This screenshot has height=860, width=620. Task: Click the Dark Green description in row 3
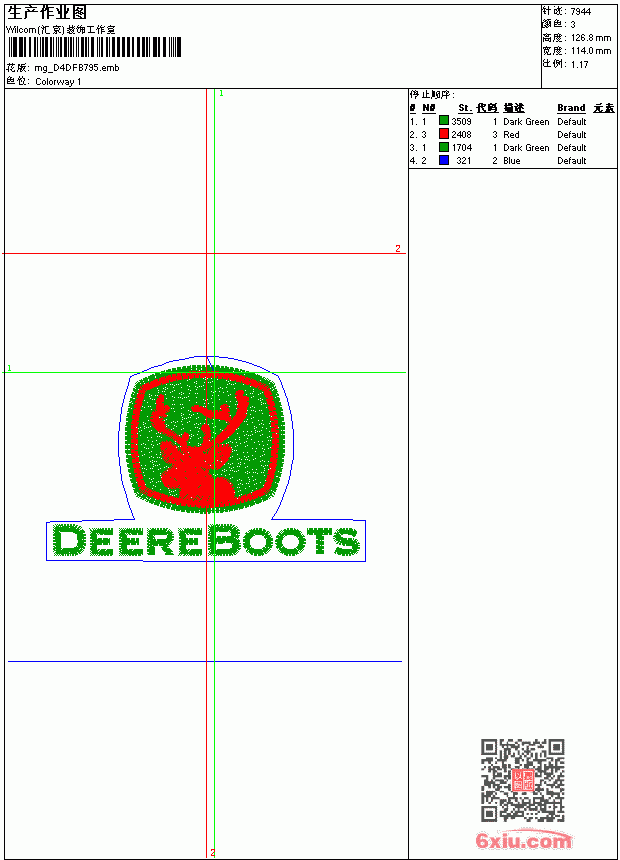[x=526, y=148]
